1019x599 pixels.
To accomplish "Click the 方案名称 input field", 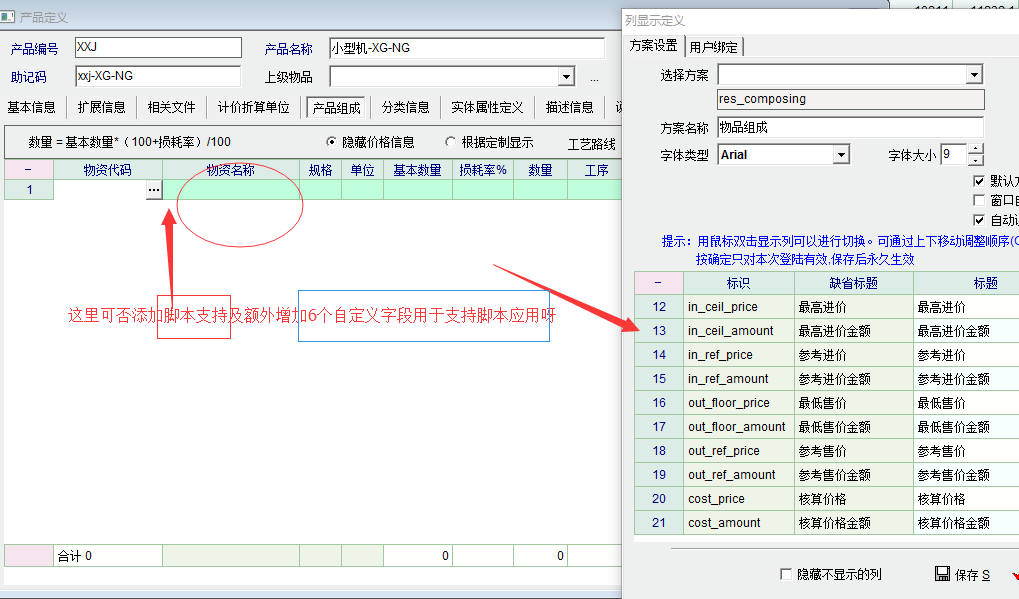I will click(850, 127).
